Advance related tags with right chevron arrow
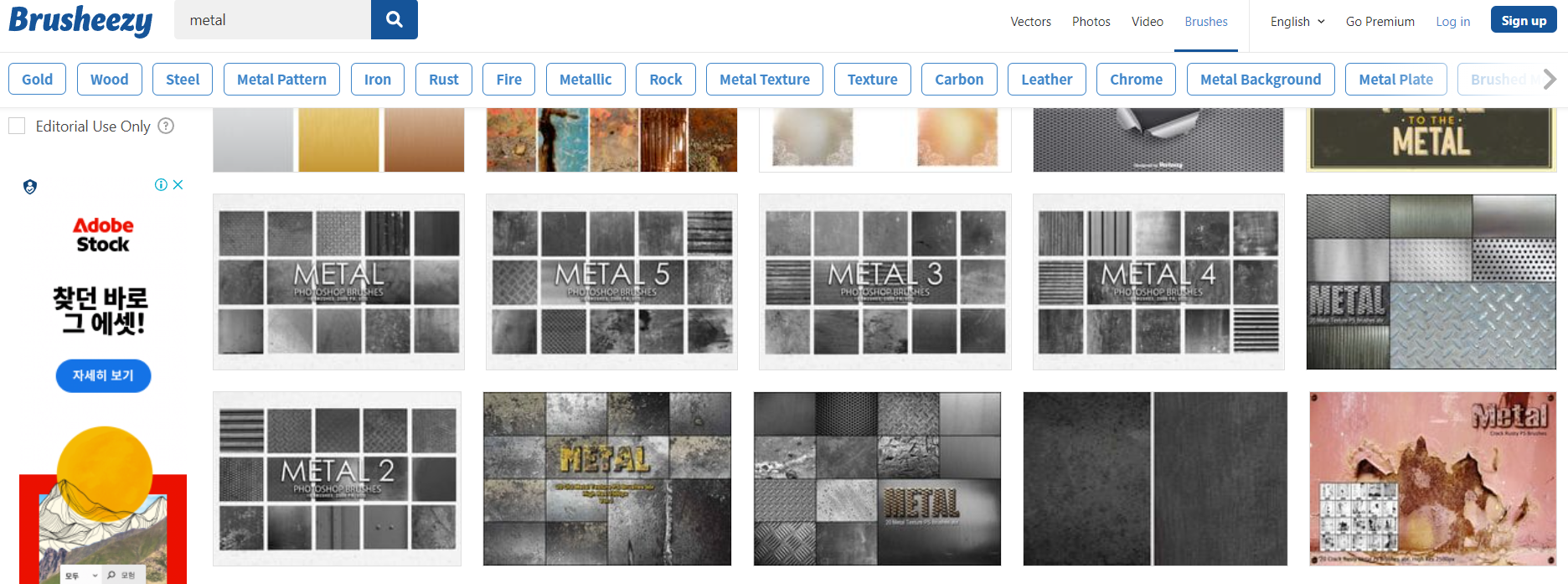1568x584 pixels. click(1550, 80)
